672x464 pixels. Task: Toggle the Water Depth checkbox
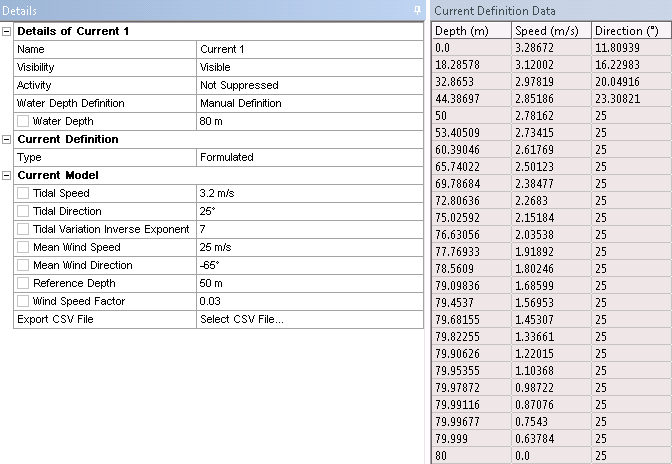coord(23,121)
